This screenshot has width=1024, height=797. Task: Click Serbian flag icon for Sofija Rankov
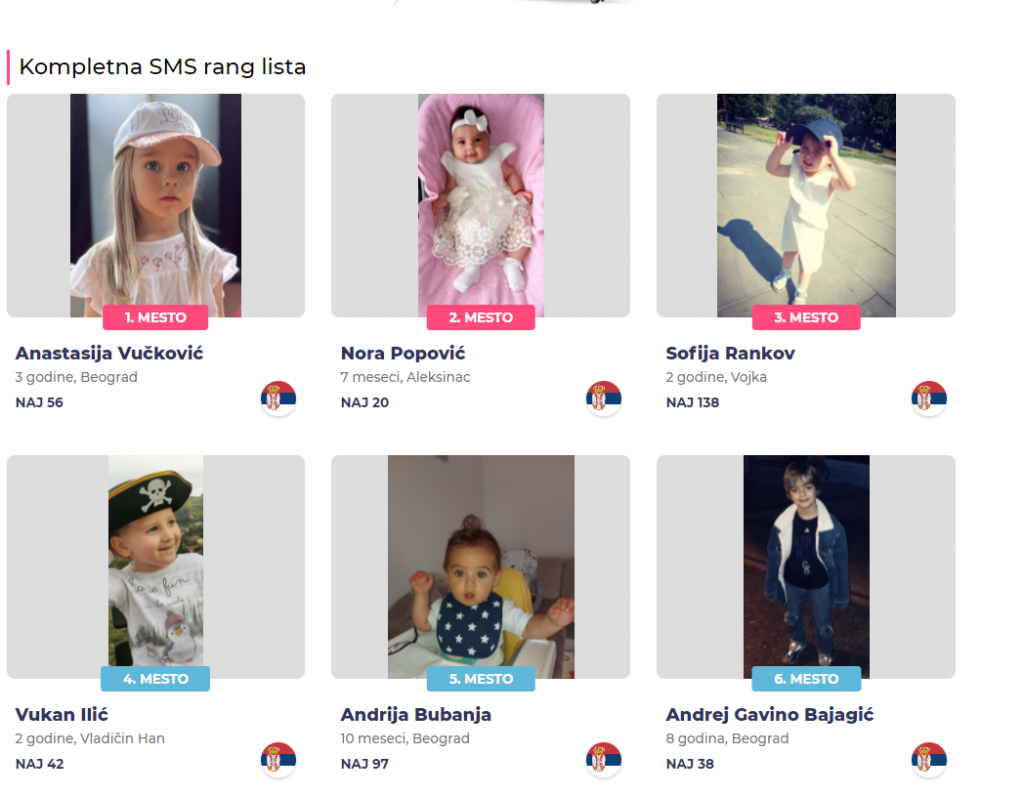929,398
